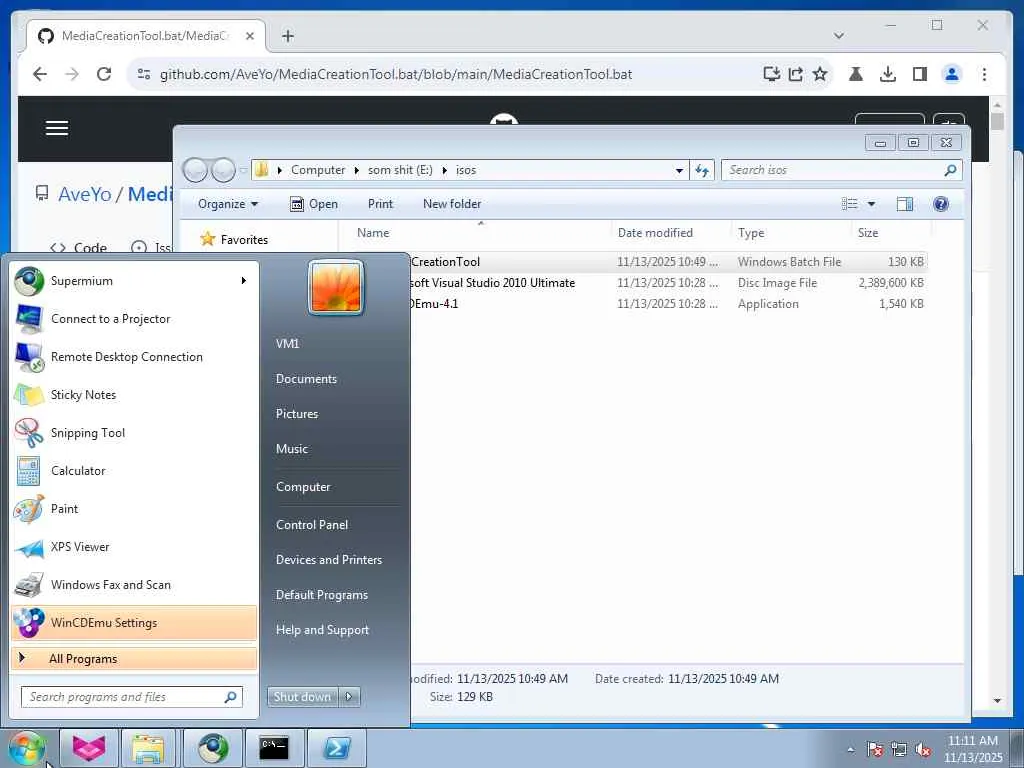Click the muted volume tray icon
1024x768 pixels.
point(923,750)
